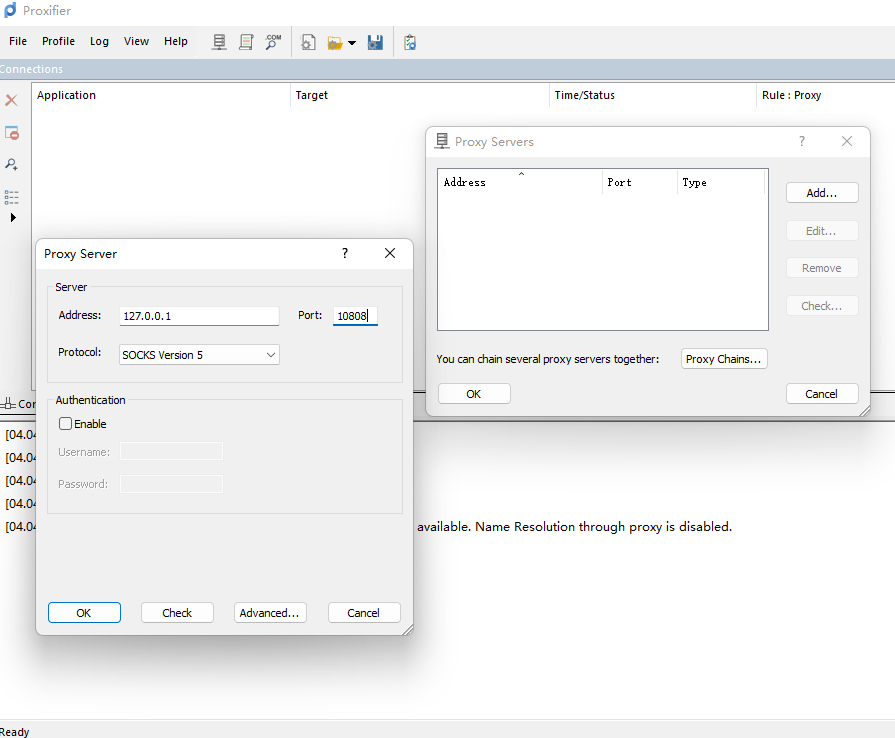895x738 pixels.
Task: Open Advanced... settings
Action: 270,612
